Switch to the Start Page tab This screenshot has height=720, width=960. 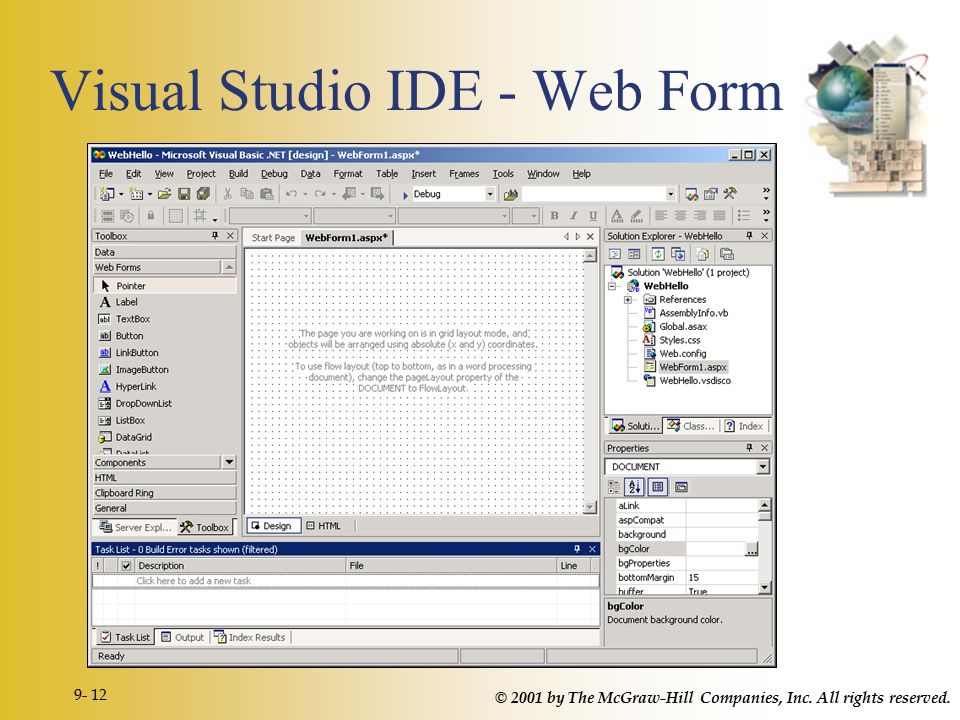[x=273, y=238]
